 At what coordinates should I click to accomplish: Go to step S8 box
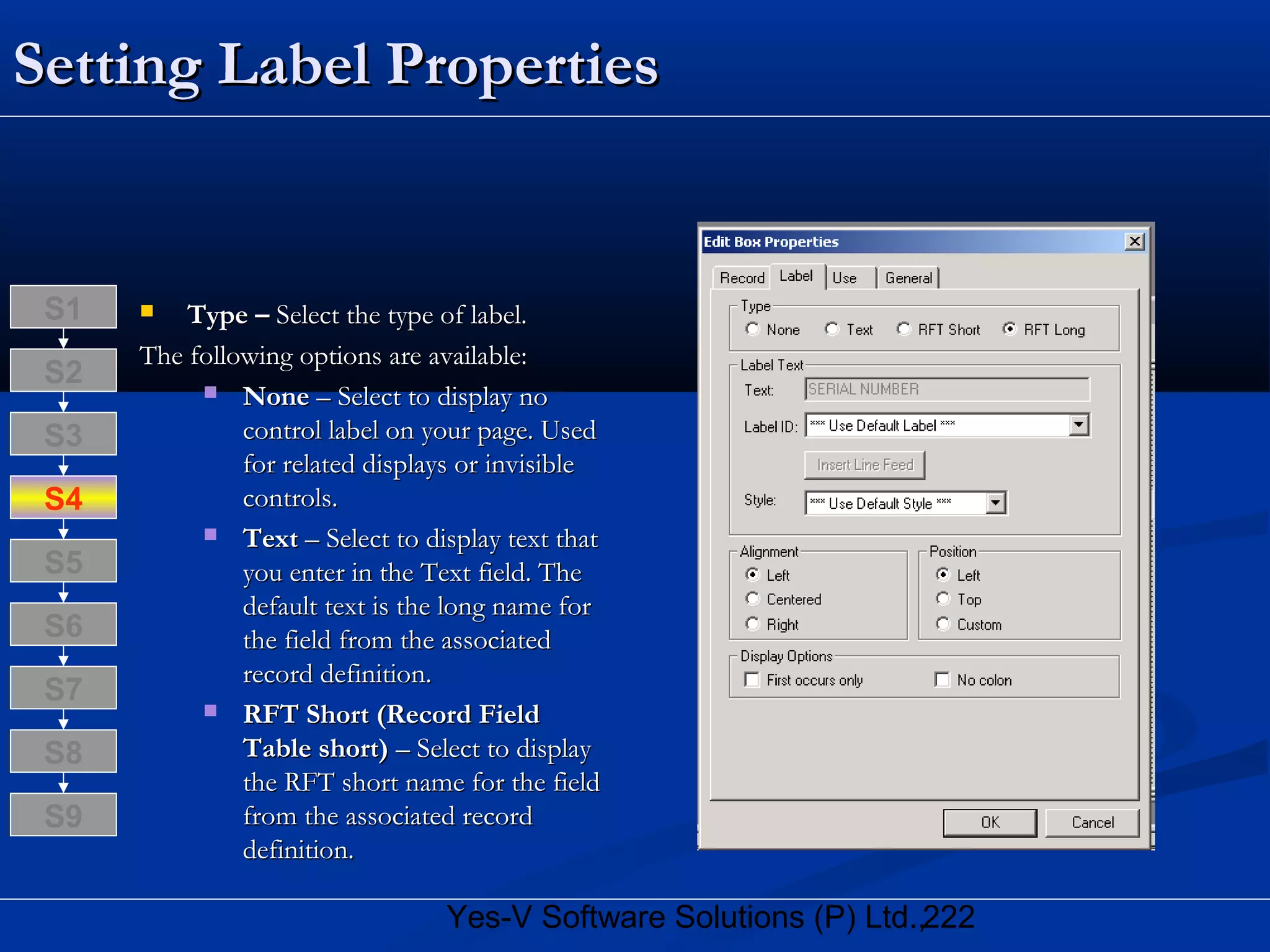(63, 751)
